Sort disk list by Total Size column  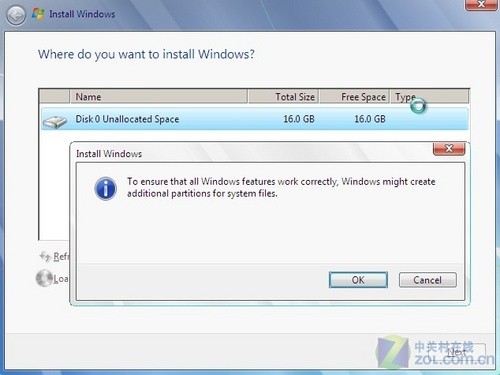click(283, 97)
